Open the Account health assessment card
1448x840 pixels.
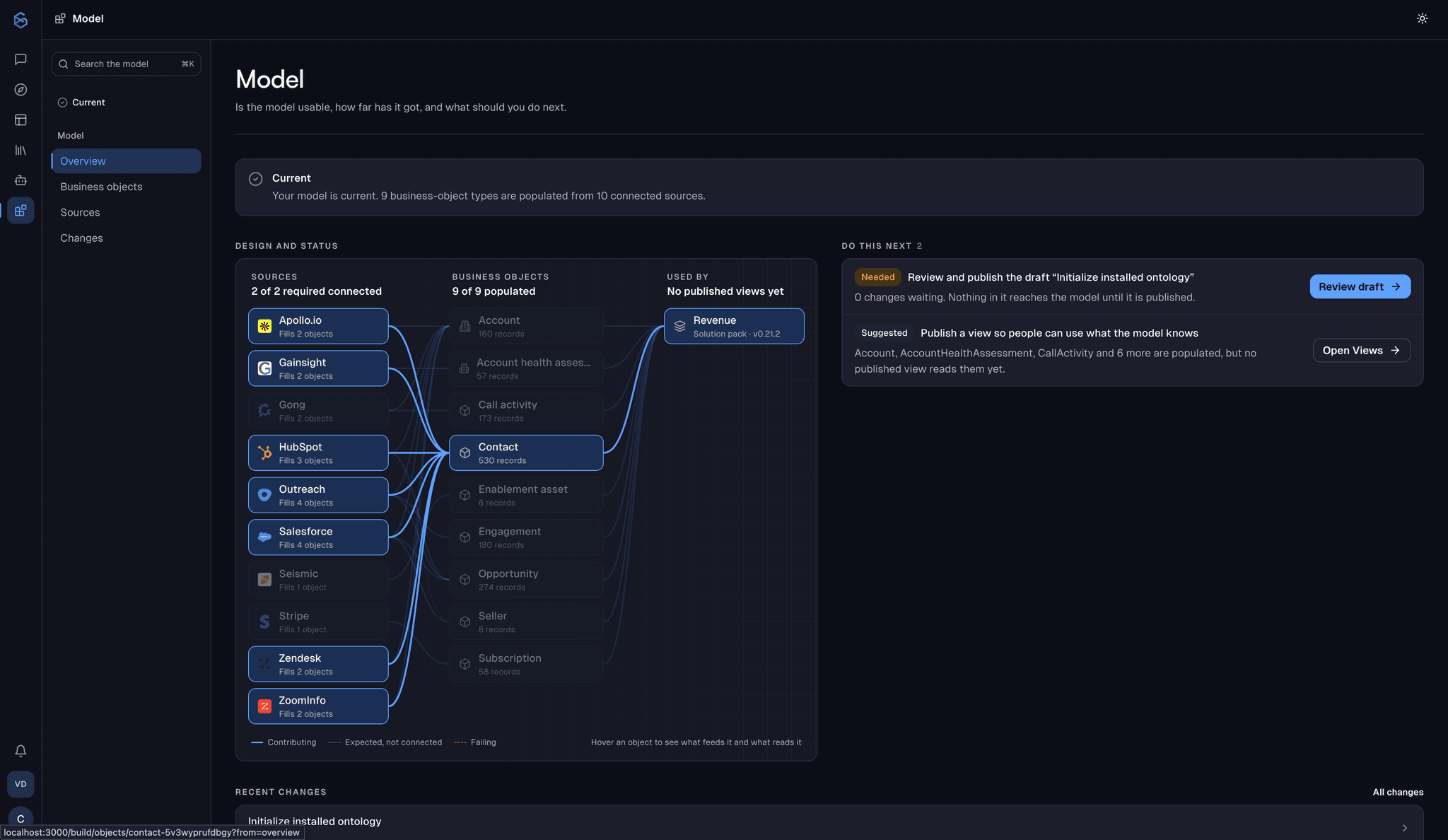526,368
